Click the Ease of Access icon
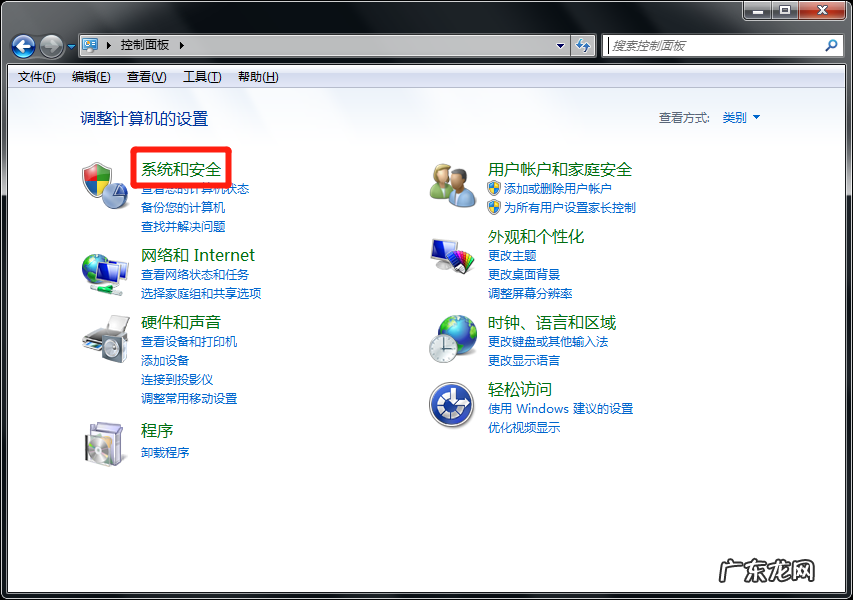 [452, 405]
